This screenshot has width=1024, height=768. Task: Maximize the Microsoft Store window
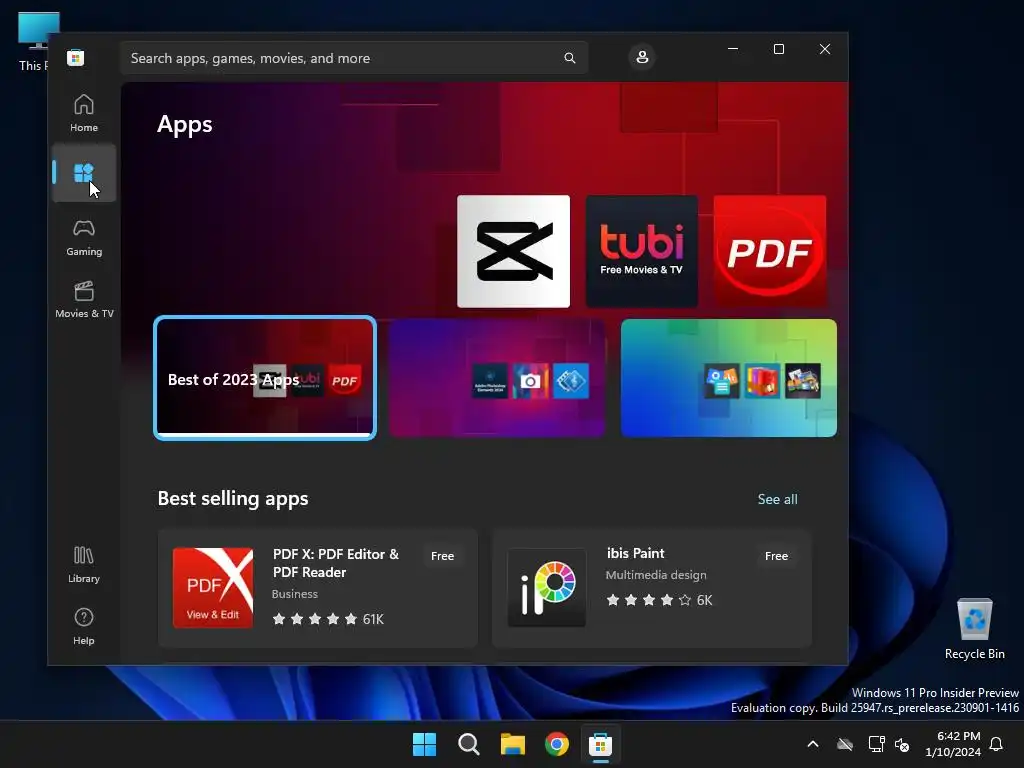778,50
